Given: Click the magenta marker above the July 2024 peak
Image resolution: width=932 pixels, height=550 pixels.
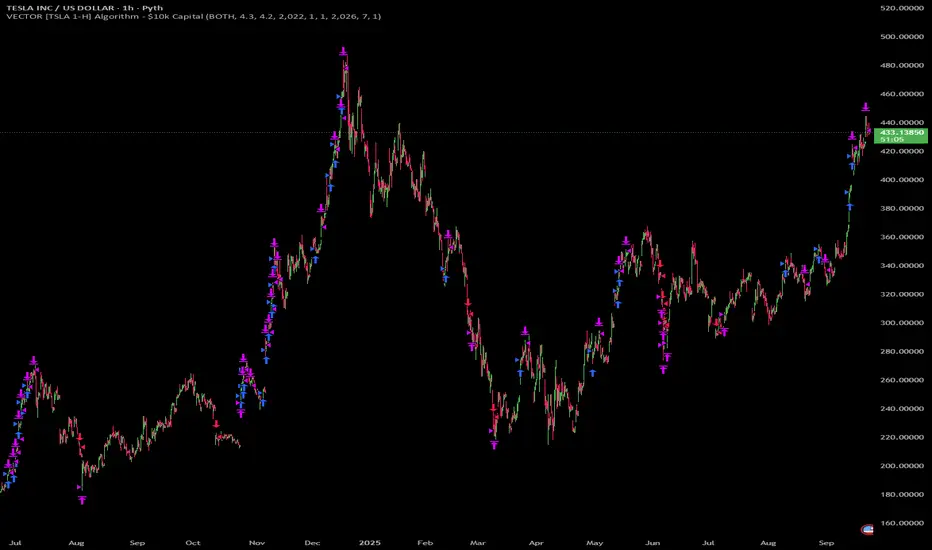Looking at the screenshot, I should (33, 360).
